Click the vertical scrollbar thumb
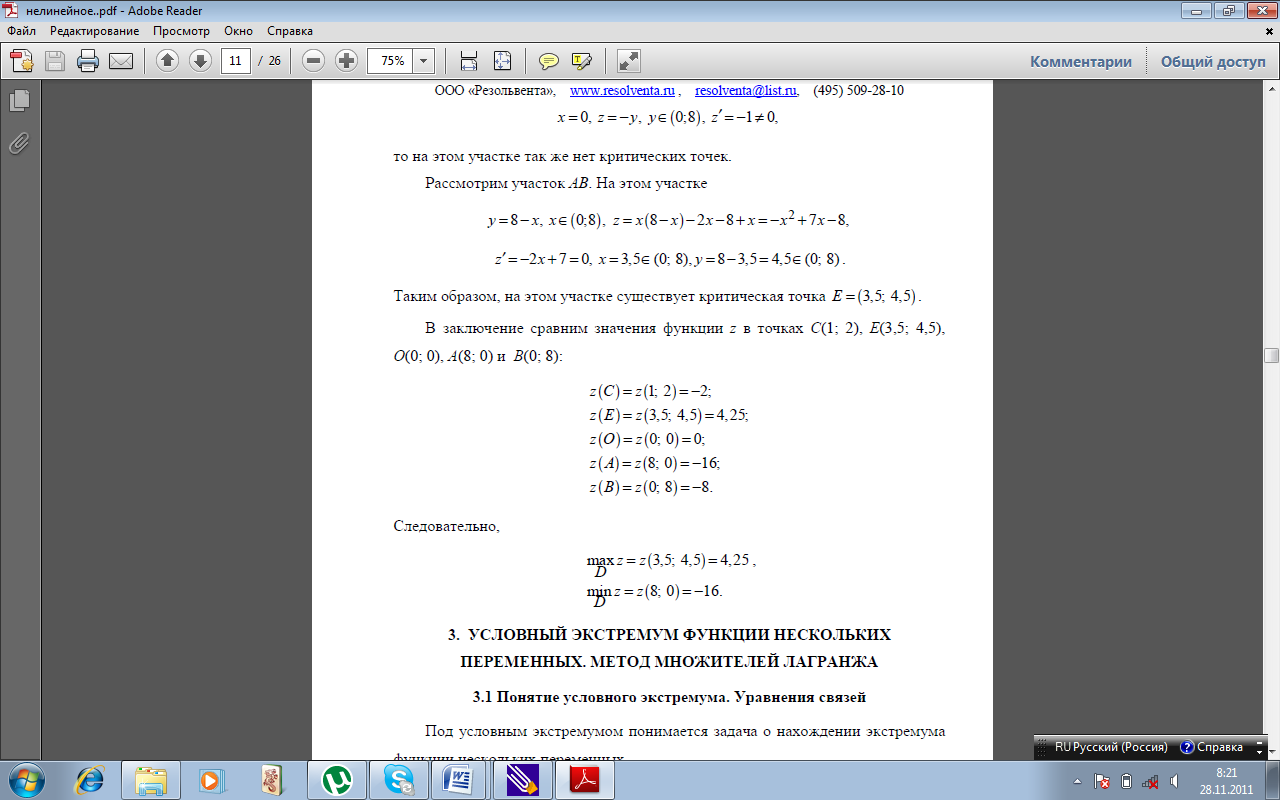This screenshot has width=1280, height=800. pyautogui.click(x=1271, y=355)
